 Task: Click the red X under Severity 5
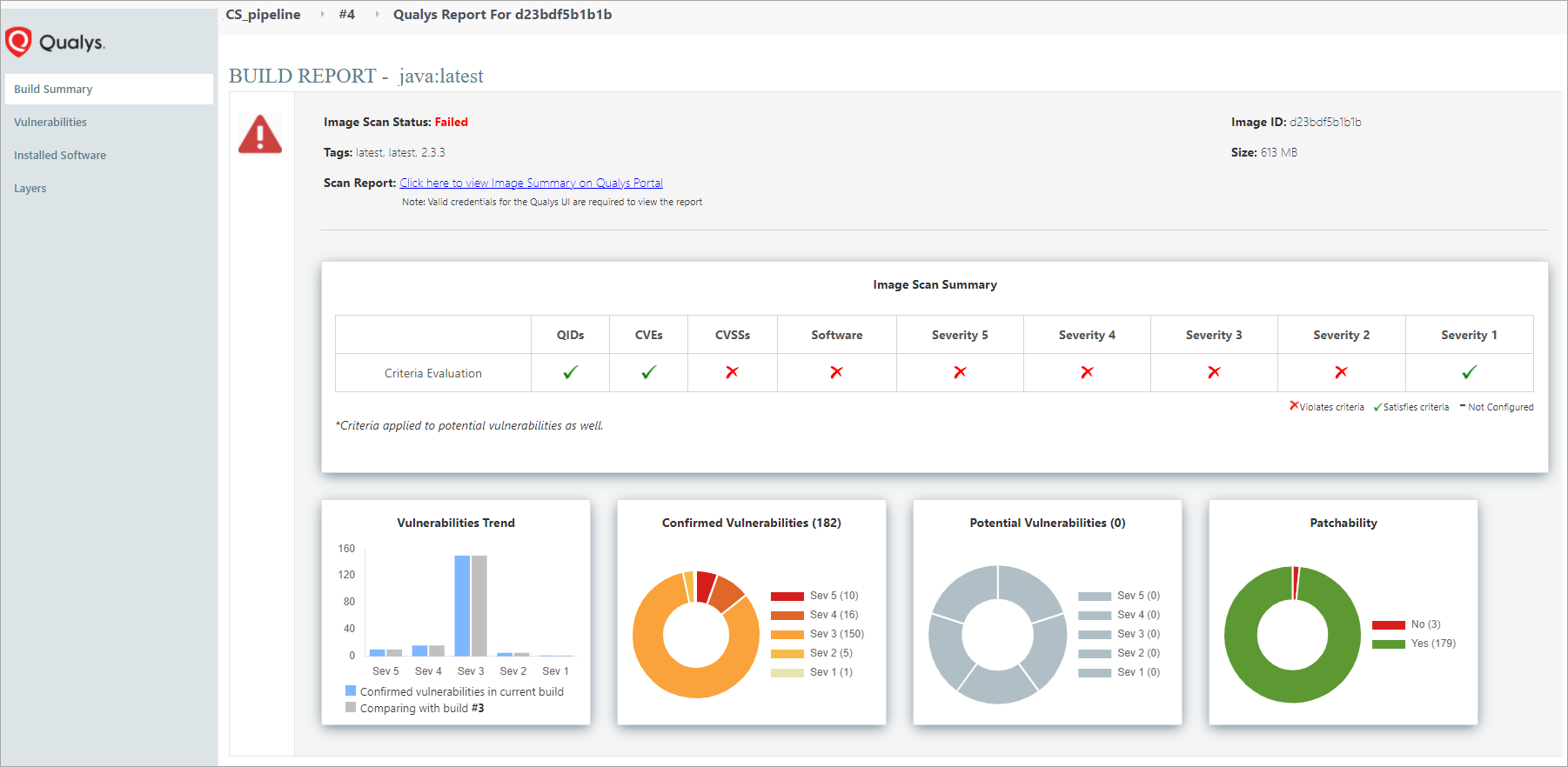960,372
